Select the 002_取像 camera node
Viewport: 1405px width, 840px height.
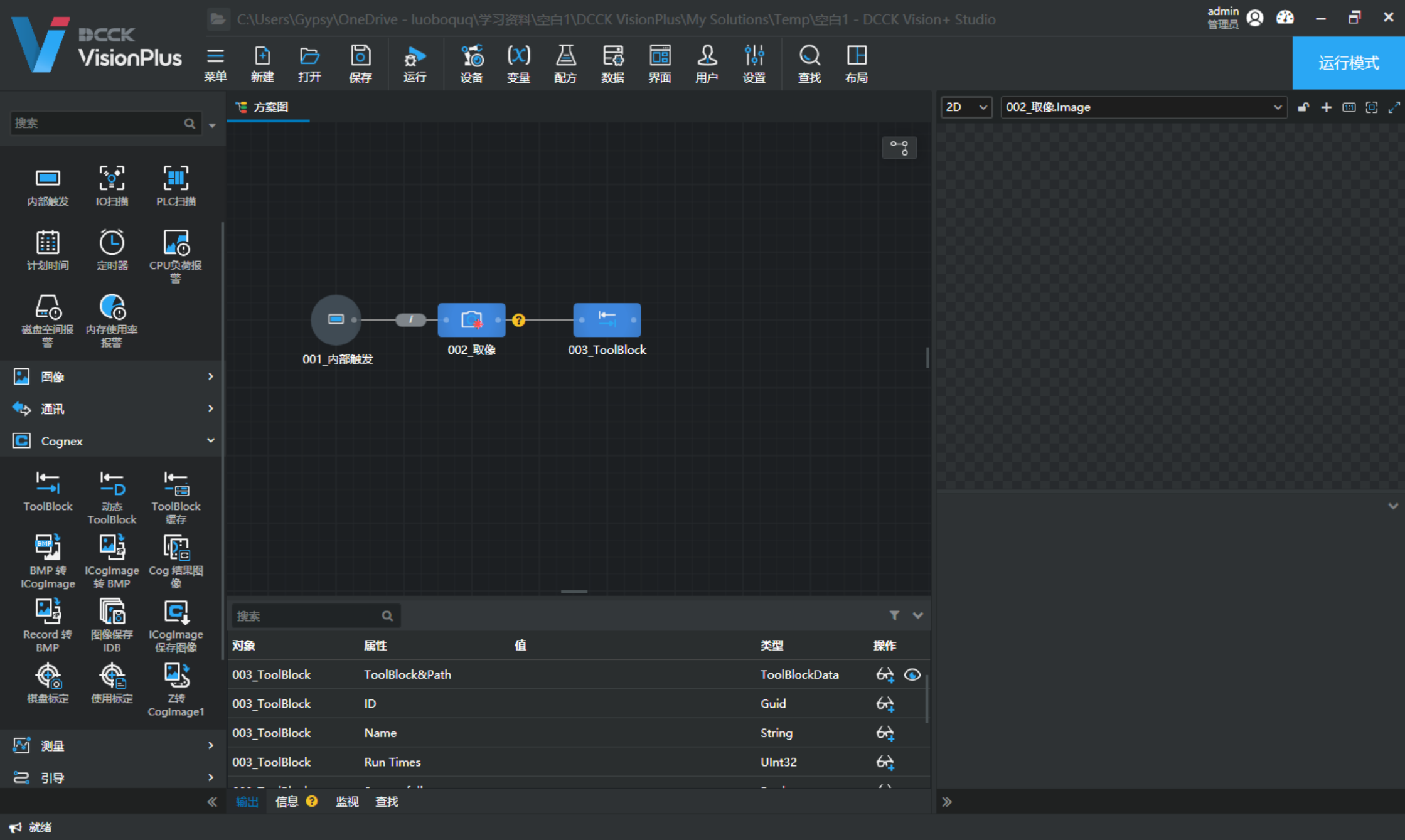pos(471,320)
